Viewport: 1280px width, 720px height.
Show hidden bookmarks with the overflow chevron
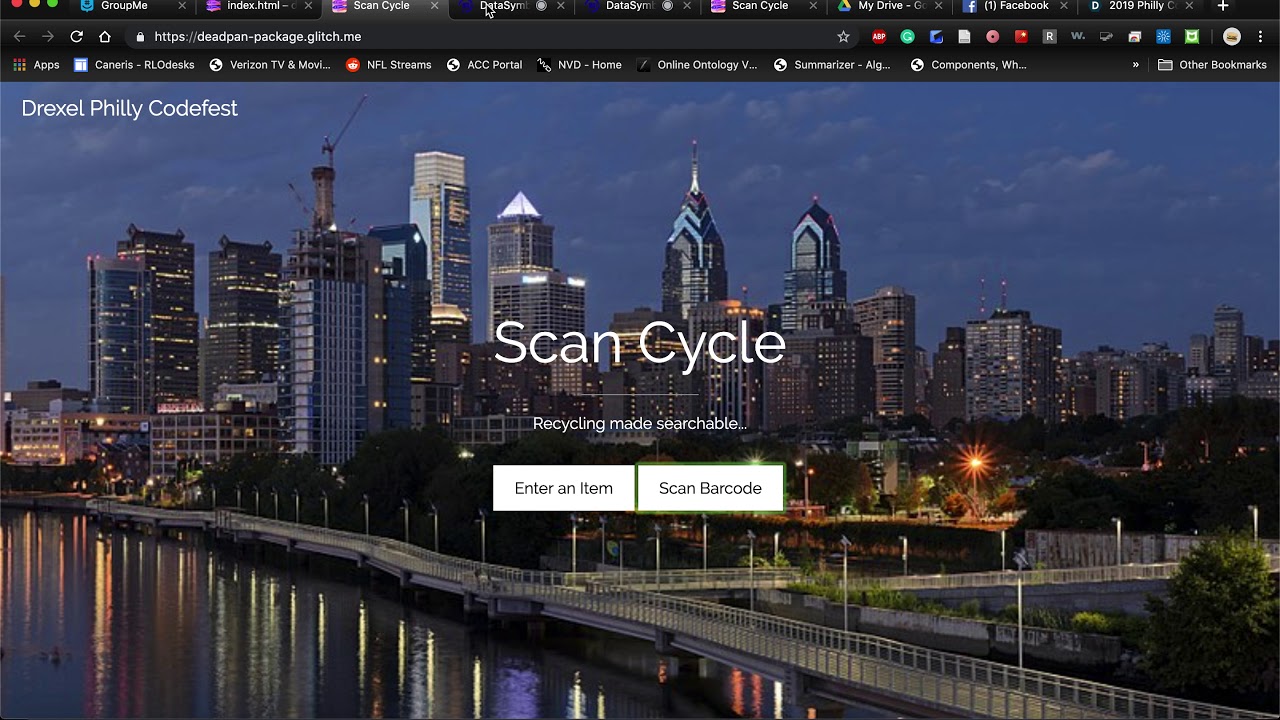pos(1136,65)
